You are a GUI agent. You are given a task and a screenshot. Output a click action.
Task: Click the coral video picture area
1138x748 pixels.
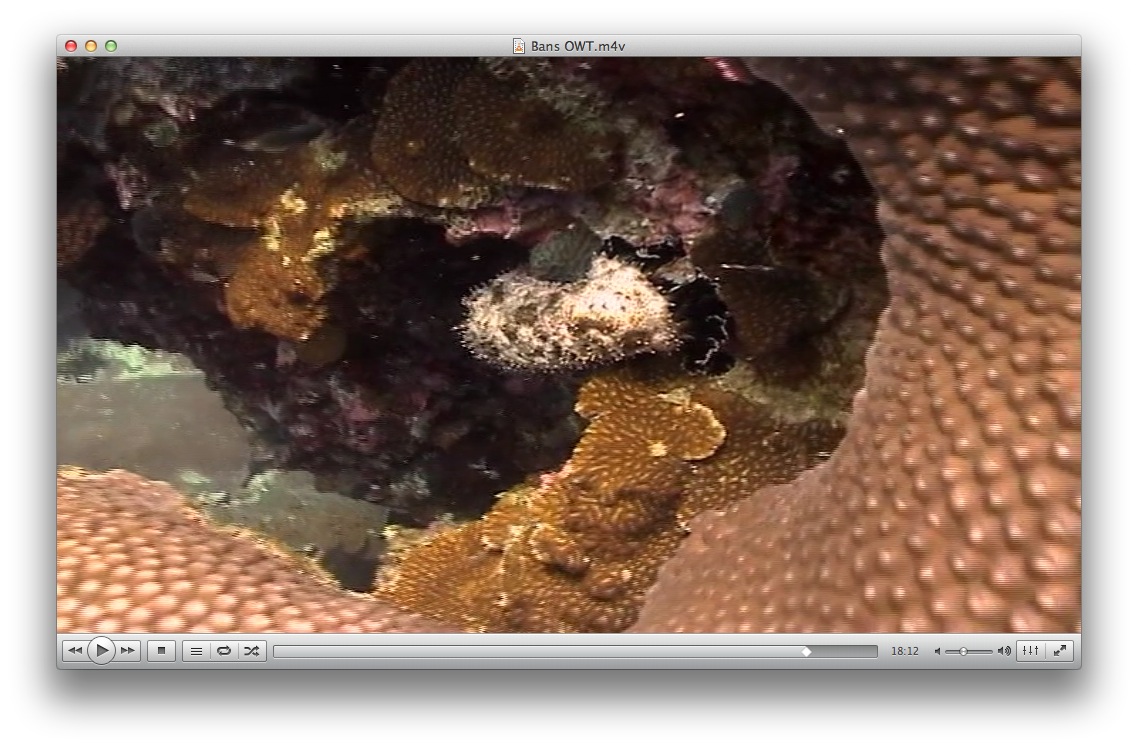(x=569, y=345)
